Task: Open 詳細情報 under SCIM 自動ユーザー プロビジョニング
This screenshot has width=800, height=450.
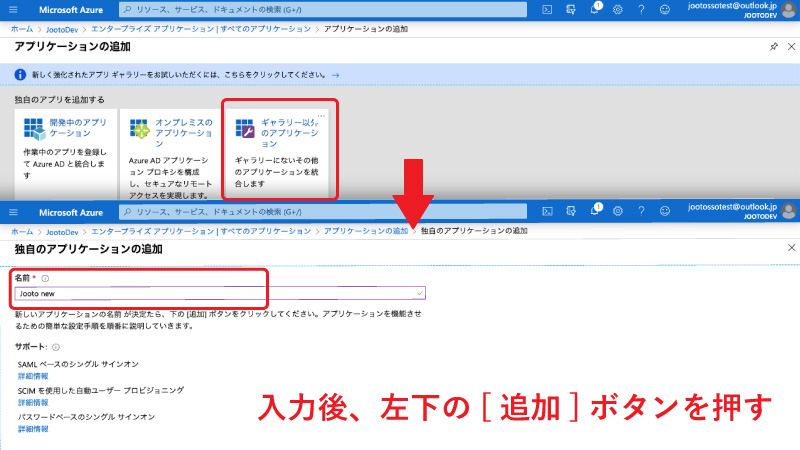Action: click(33, 403)
